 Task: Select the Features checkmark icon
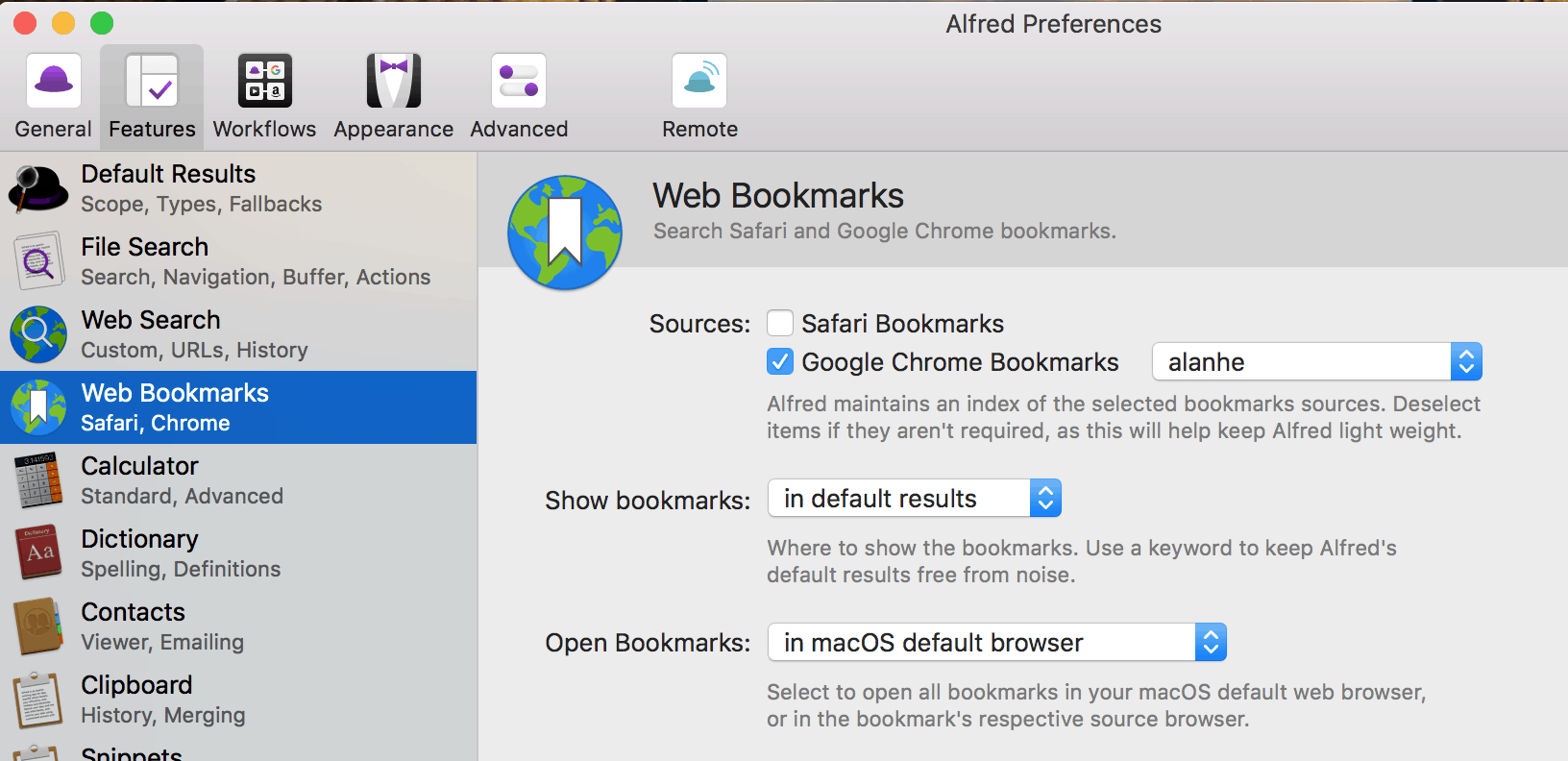152,81
